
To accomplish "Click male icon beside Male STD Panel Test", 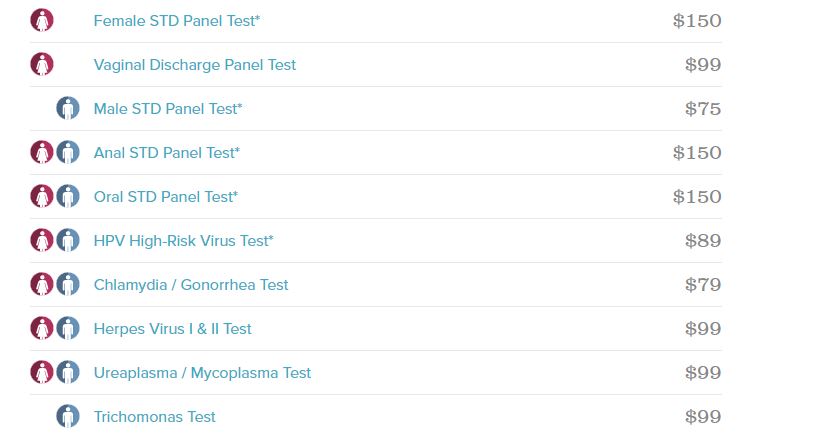I will pyautogui.click(x=68, y=108).
